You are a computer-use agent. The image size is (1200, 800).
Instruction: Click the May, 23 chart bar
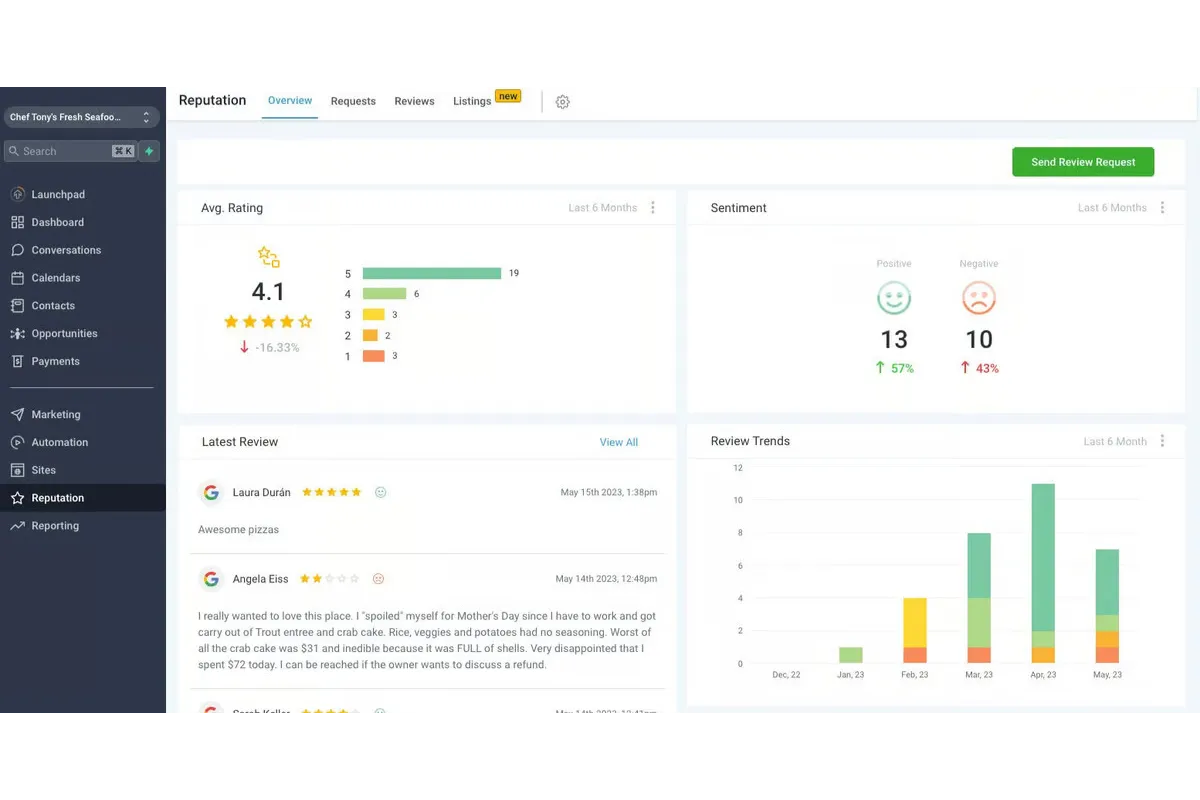[1107, 606]
